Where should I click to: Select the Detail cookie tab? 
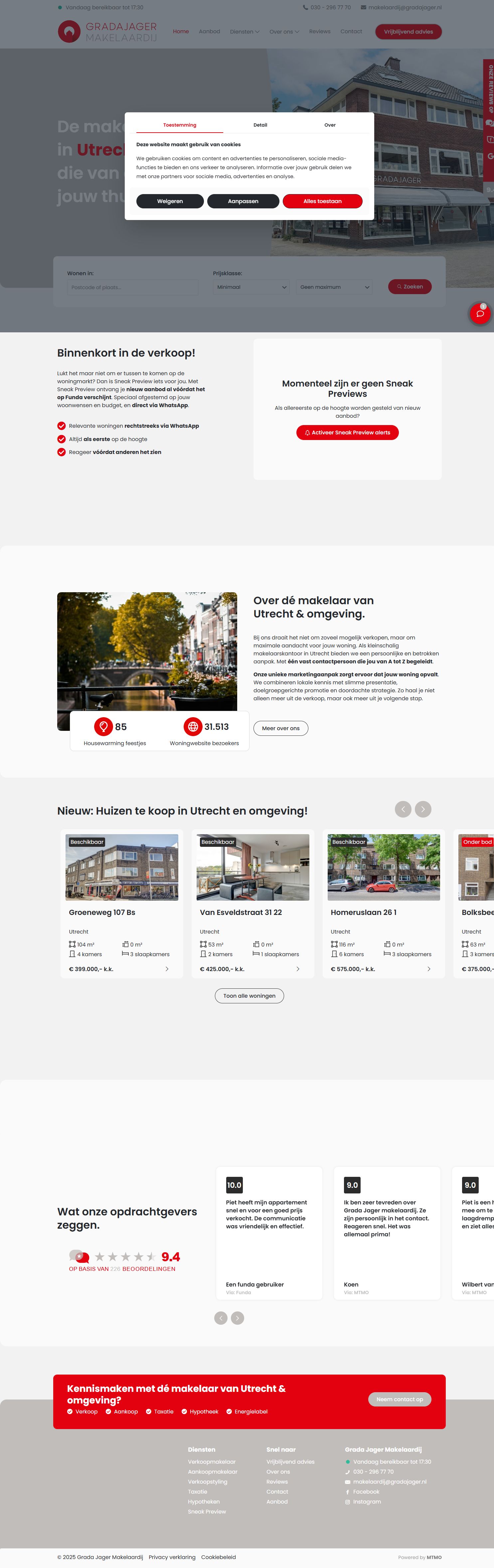click(260, 125)
